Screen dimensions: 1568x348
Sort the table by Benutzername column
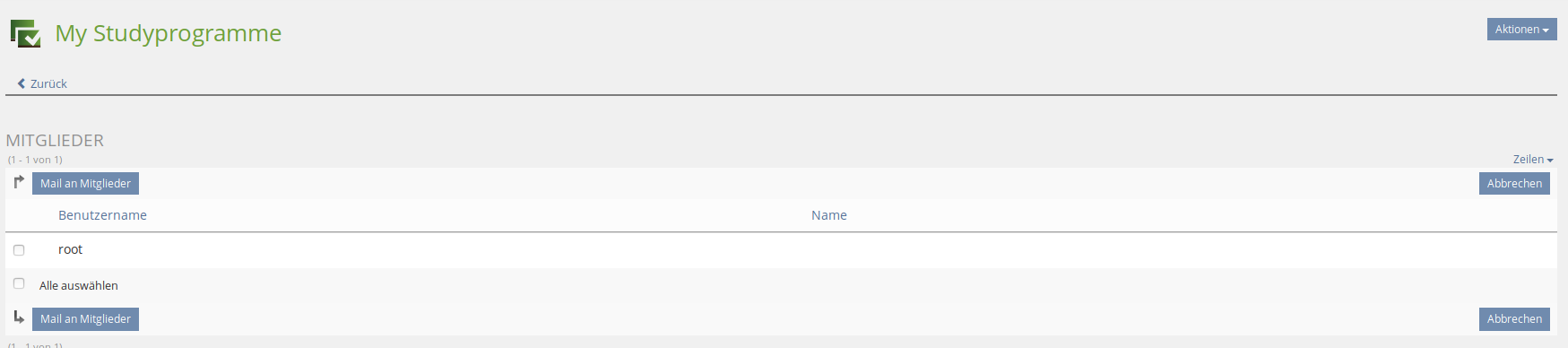[102, 215]
